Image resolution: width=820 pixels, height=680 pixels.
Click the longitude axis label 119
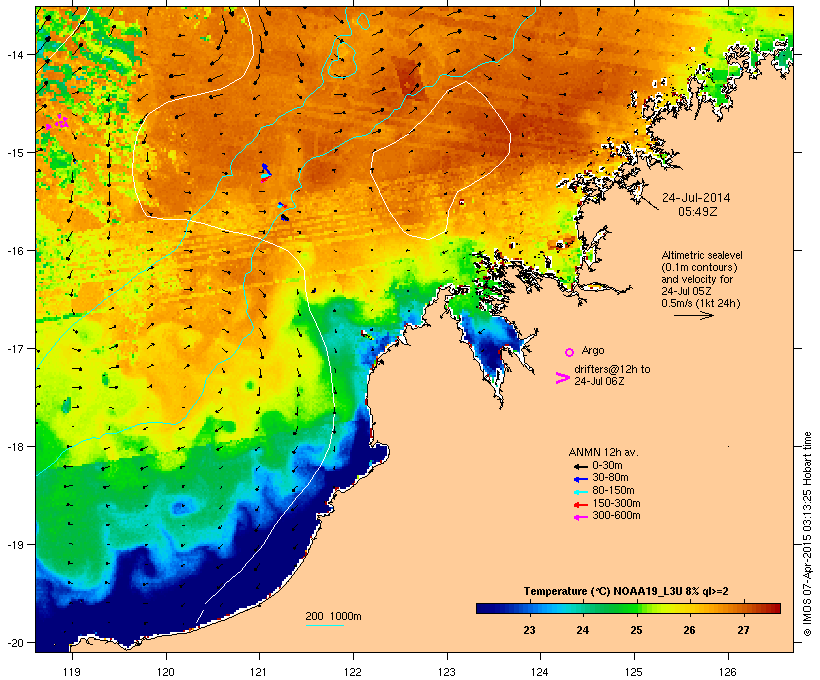pyautogui.click(x=72, y=672)
